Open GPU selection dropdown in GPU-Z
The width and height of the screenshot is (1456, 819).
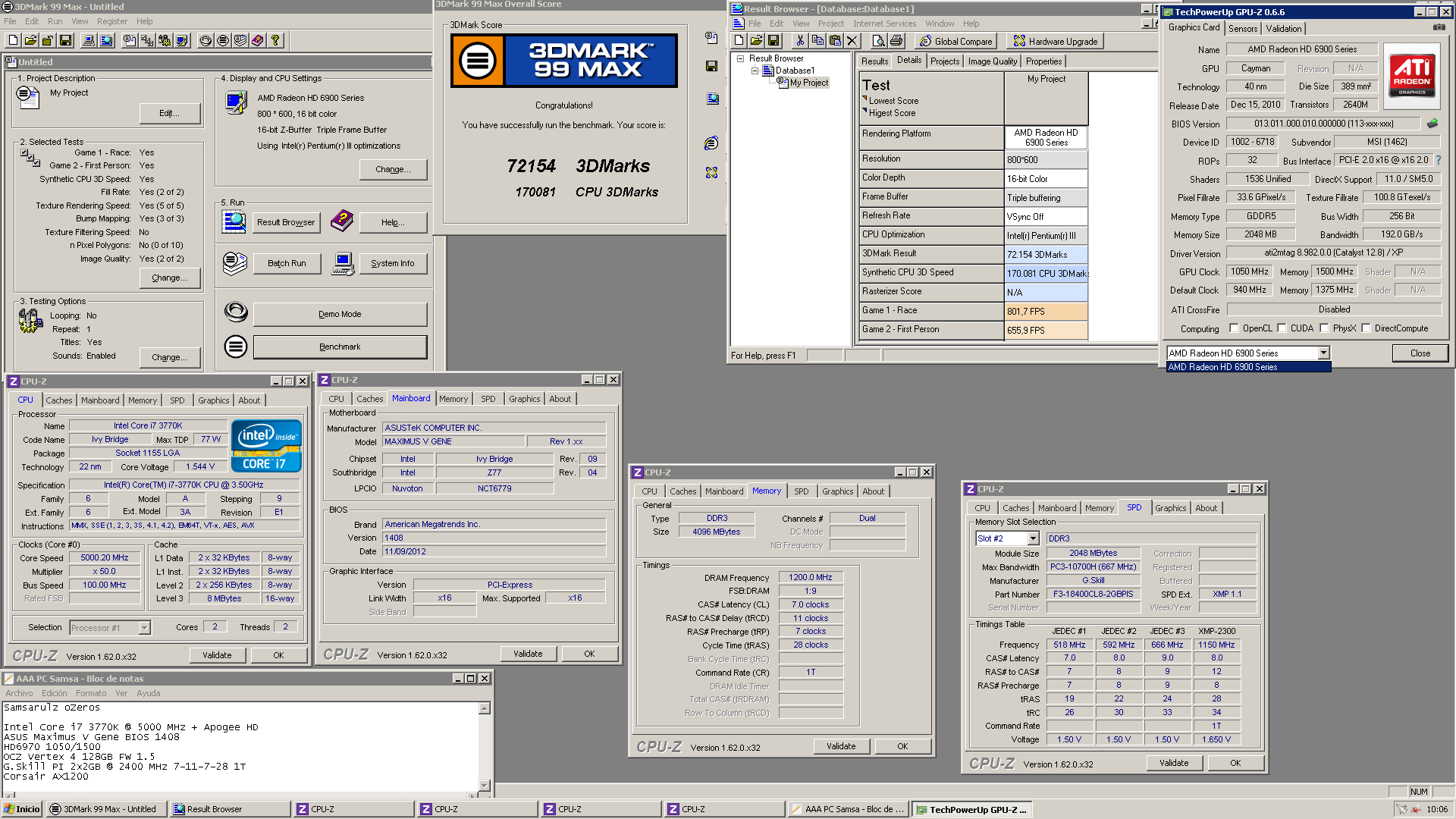1323,353
